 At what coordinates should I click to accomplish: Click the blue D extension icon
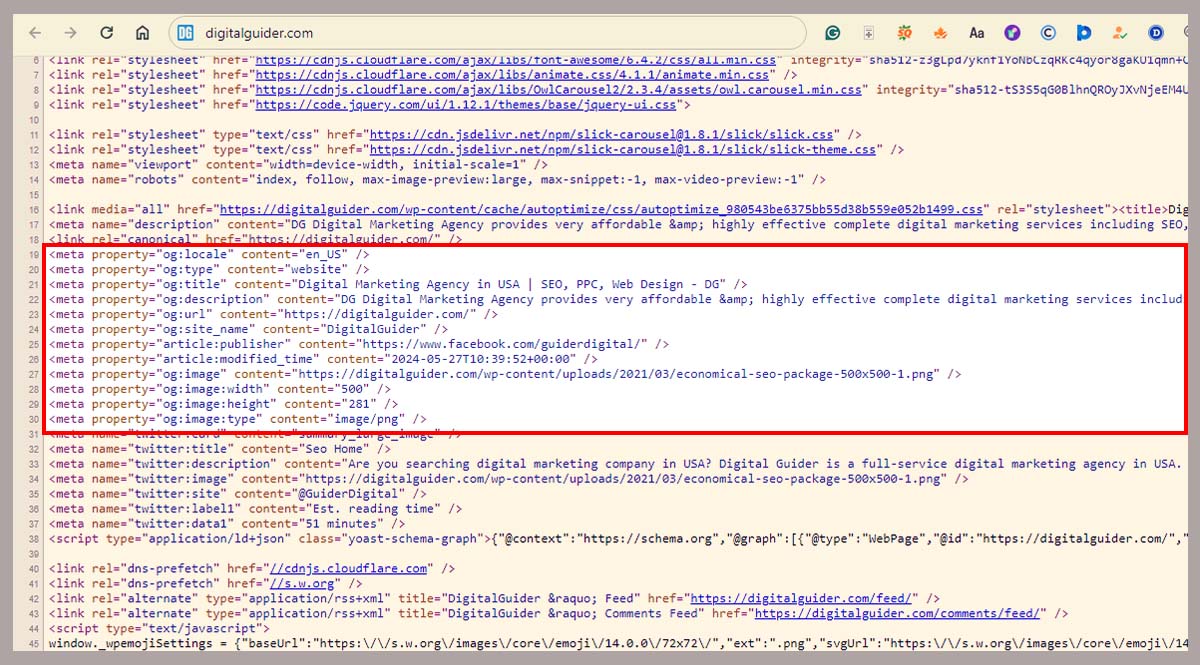[x=1156, y=32]
